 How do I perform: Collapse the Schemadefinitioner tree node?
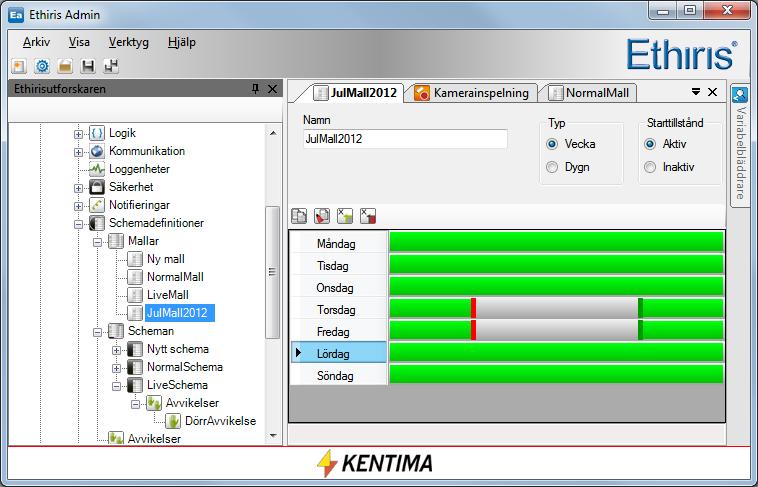(78, 224)
